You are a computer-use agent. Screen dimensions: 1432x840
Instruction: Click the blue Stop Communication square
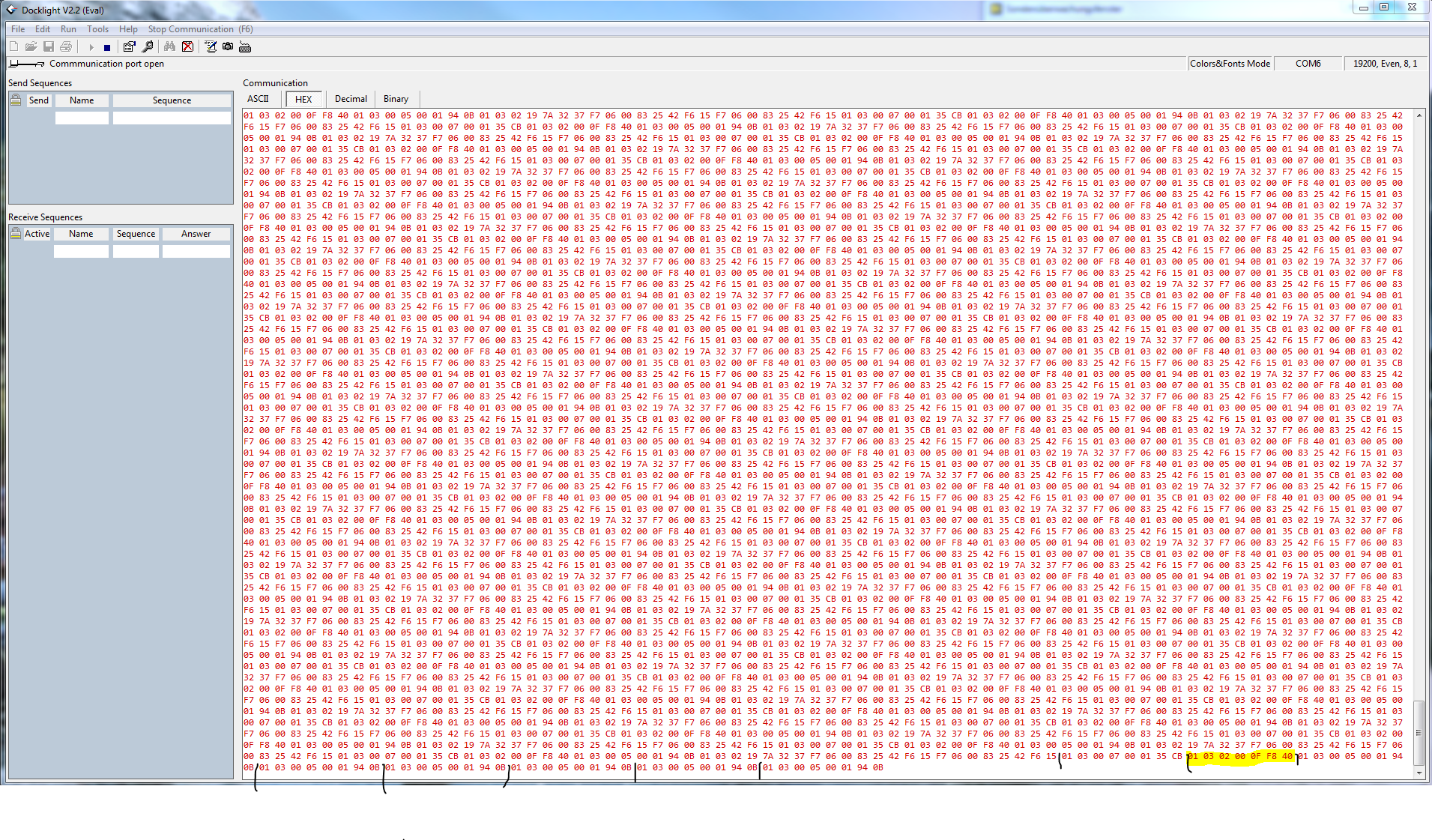tap(107, 47)
